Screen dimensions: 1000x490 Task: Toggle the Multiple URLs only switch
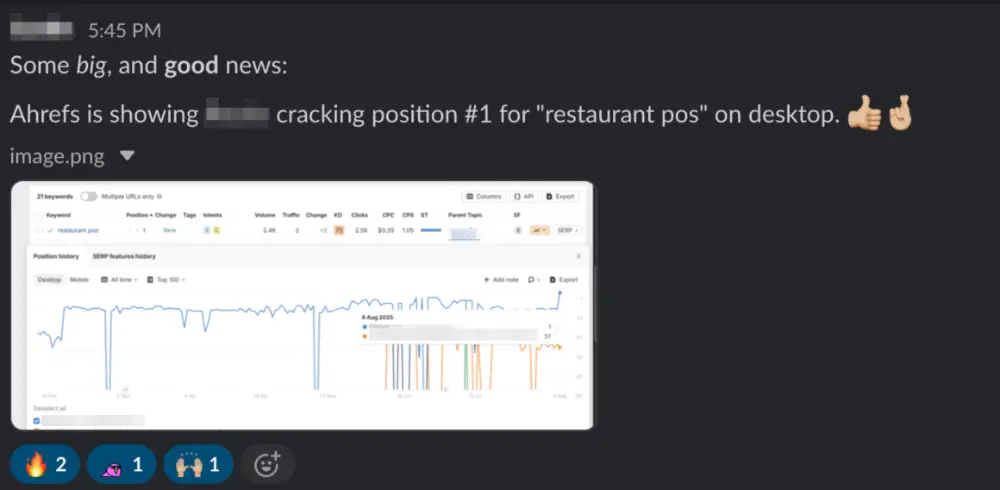[88, 197]
